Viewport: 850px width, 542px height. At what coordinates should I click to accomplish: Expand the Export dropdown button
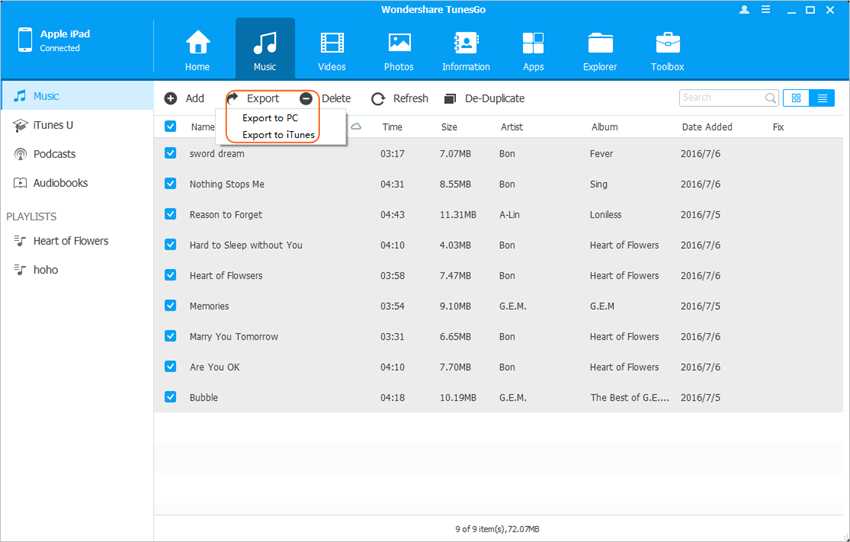[254, 98]
